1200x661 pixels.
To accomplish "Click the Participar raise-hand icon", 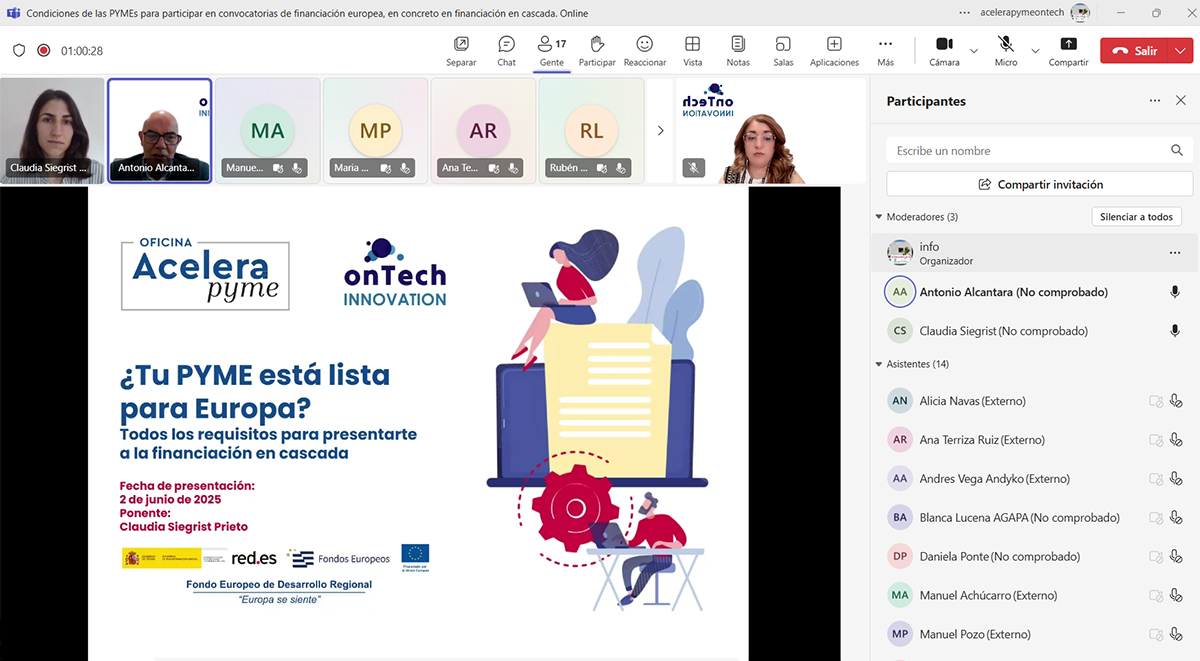I will [x=597, y=48].
